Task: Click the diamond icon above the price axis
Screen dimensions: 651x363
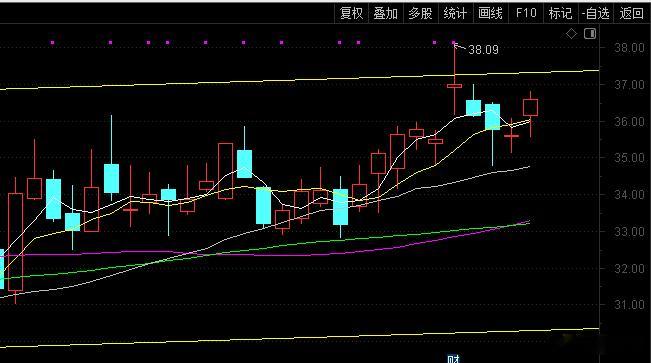Action: 572,34
